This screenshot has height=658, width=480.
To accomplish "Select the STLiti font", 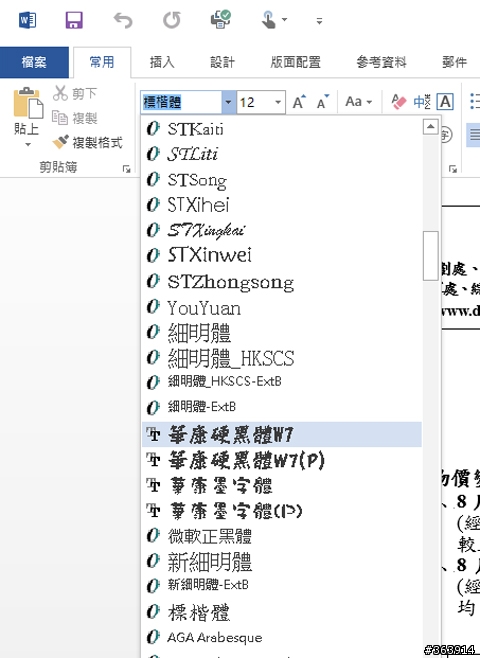I will 282,154.
